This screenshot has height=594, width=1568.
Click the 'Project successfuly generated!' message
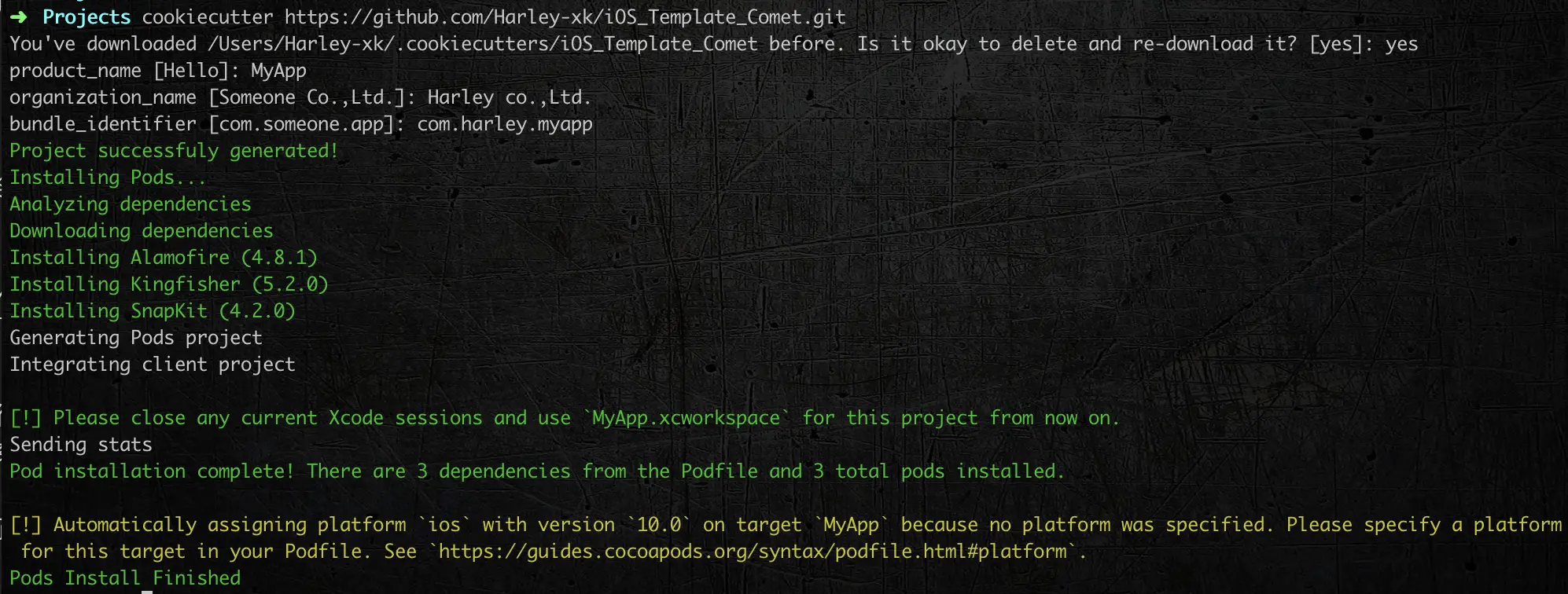pos(174,151)
